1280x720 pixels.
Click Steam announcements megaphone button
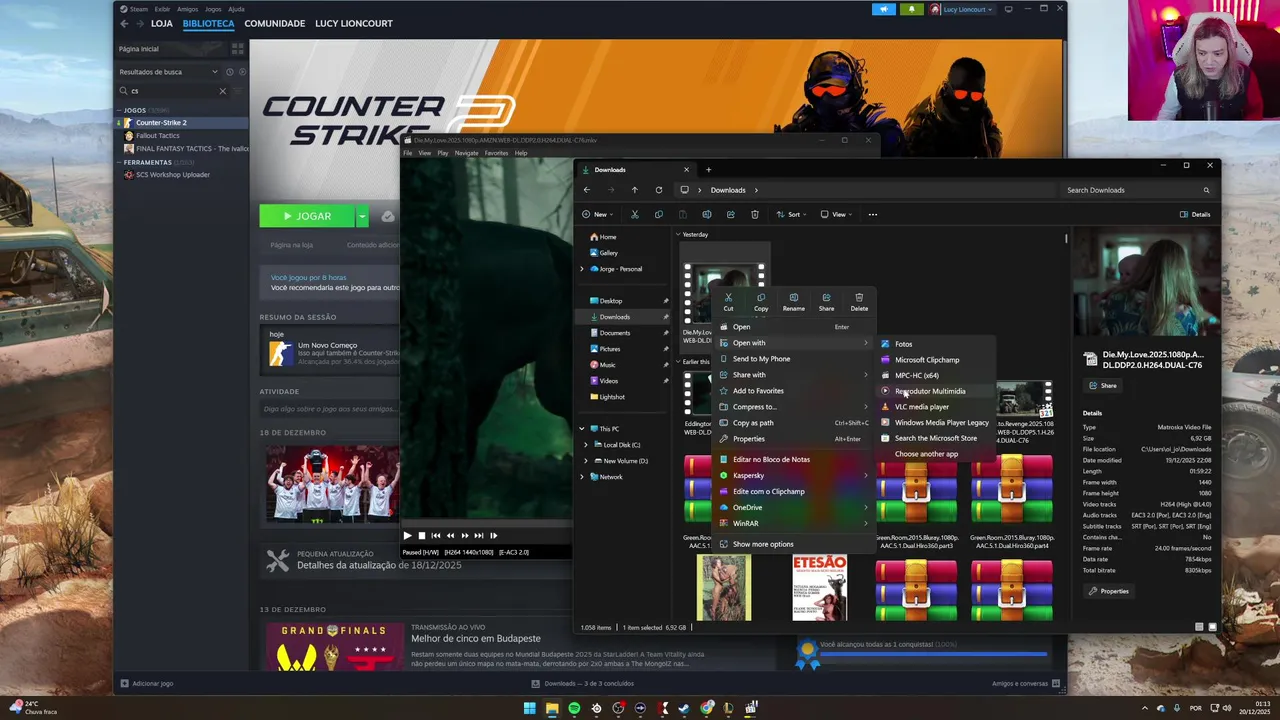(x=884, y=9)
